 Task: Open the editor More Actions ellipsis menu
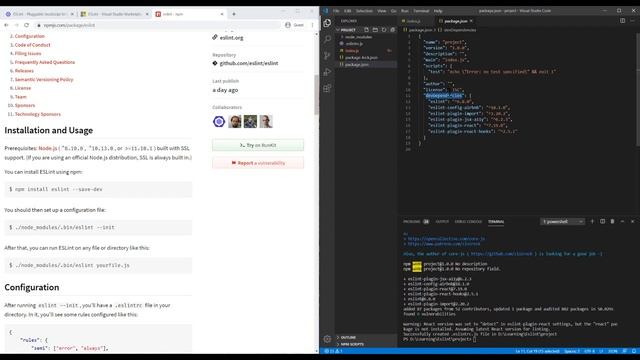click(632, 20)
